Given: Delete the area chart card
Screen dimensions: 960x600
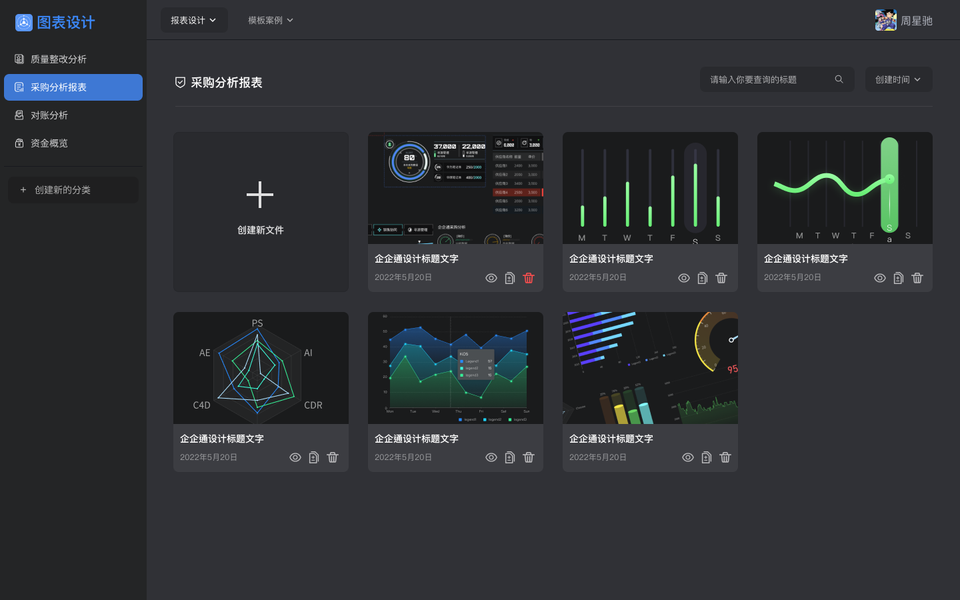Looking at the screenshot, I should [528, 457].
